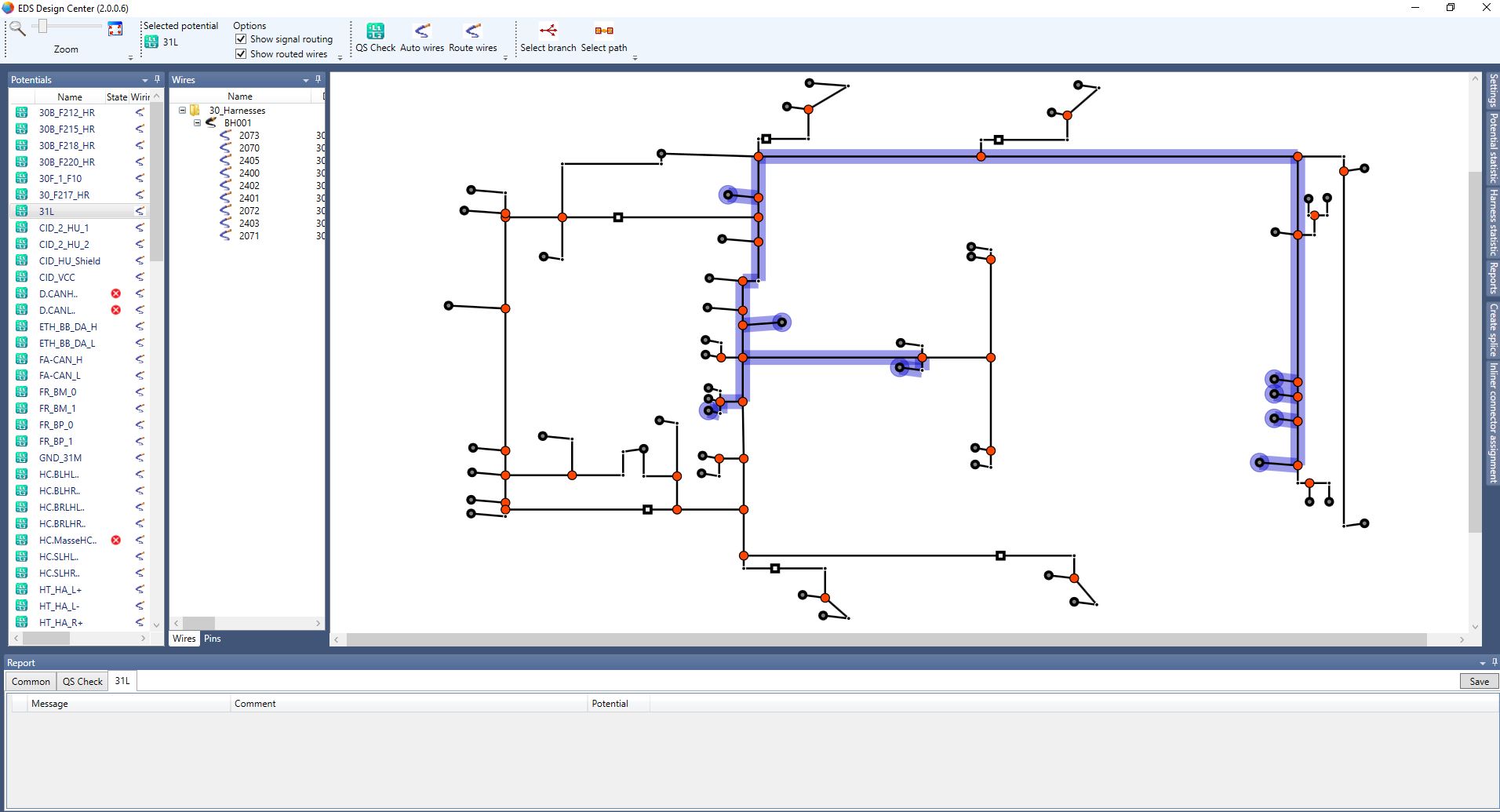The image size is (1500, 812).
Task: Switch to the Pins tab
Action: tap(213, 639)
